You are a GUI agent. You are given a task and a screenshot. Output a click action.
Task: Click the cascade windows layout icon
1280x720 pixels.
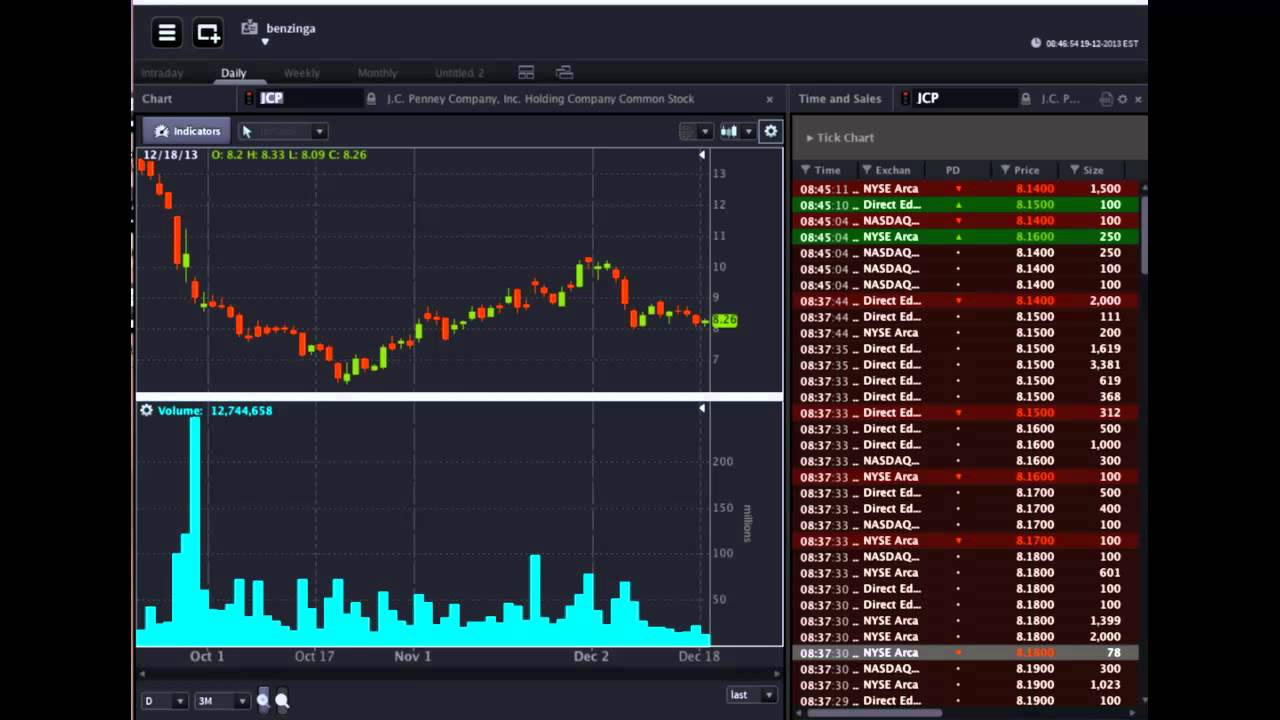click(564, 73)
